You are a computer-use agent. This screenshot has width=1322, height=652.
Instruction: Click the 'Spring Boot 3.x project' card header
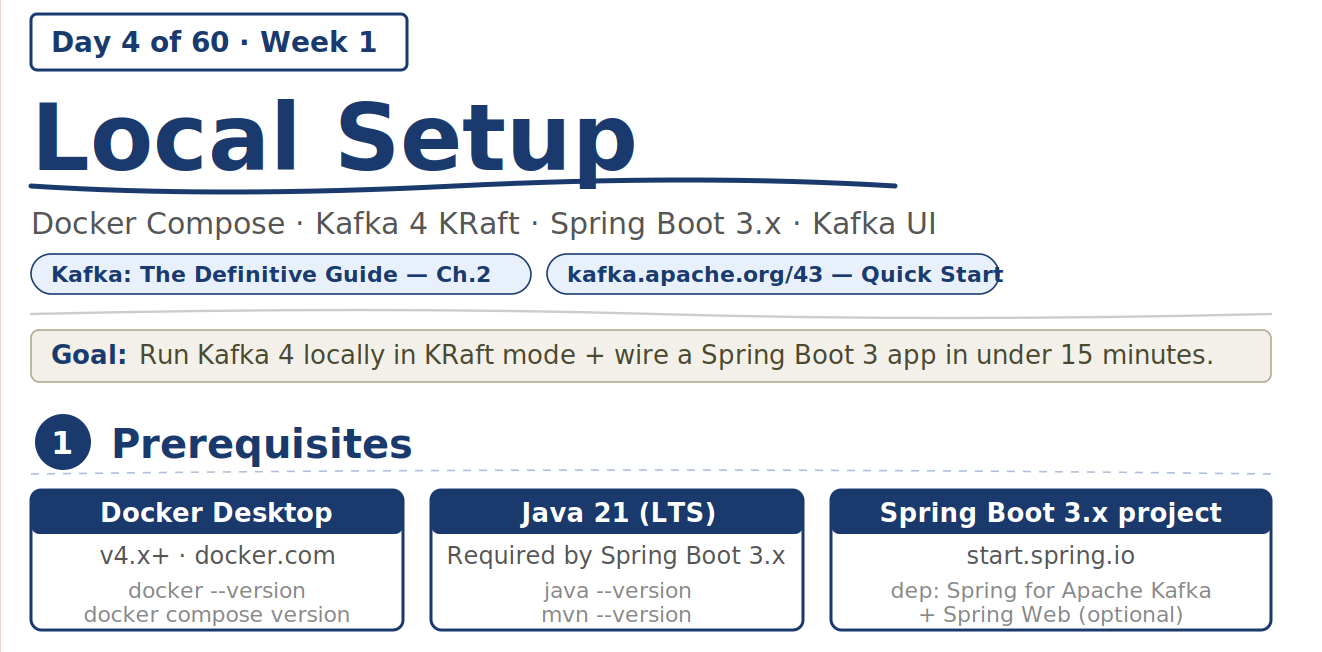[x=1051, y=512]
